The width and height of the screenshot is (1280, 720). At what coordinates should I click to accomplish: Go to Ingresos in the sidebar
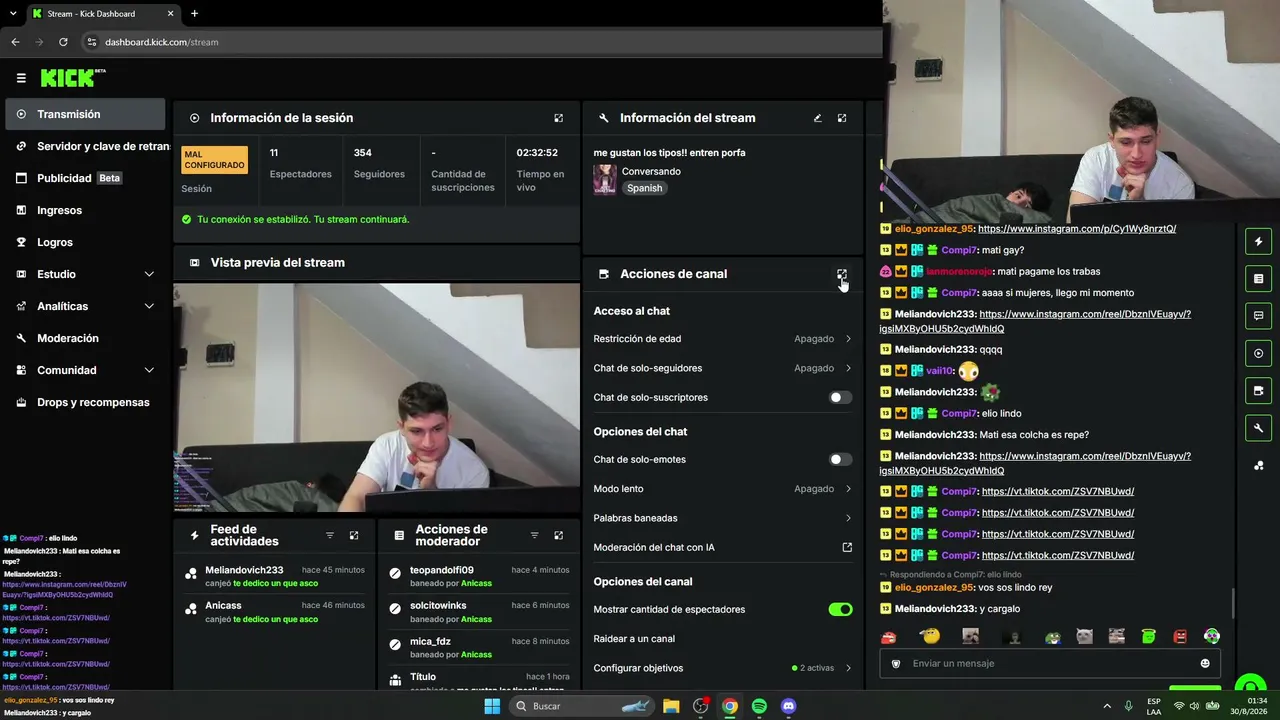pyautogui.click(x=85, y=210)
